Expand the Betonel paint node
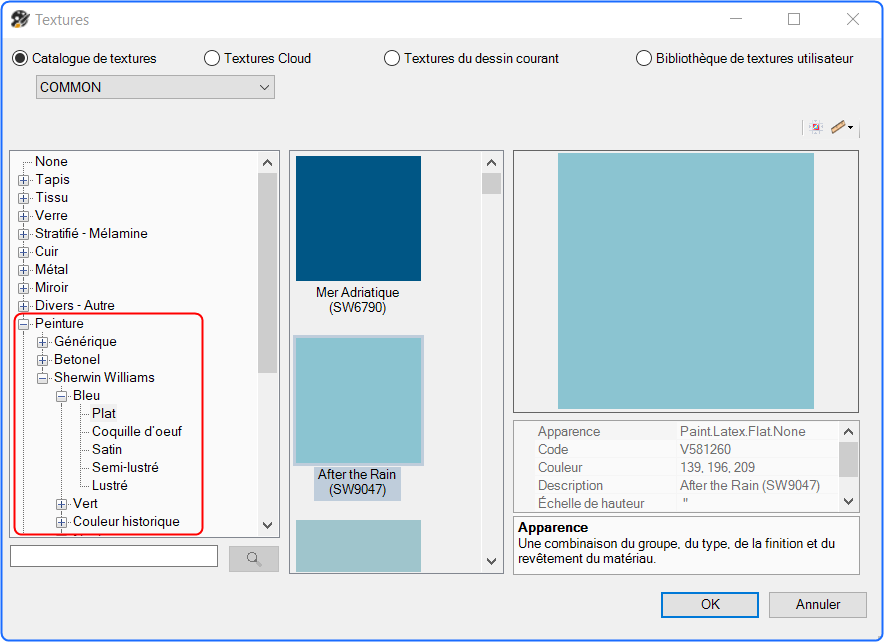Viewport: 884px width, 642px height. 43,361
